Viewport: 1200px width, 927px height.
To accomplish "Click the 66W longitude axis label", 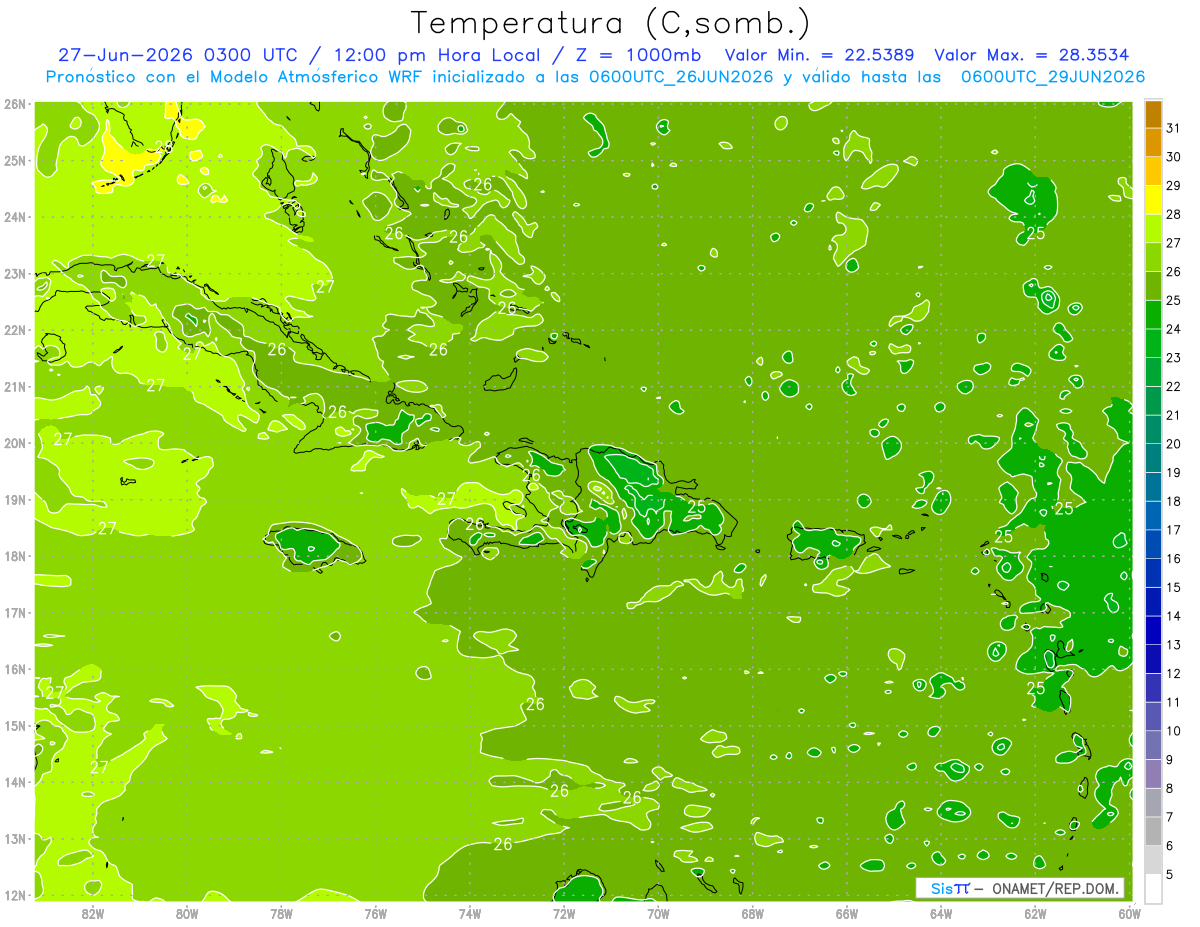I will click(847, 913).
